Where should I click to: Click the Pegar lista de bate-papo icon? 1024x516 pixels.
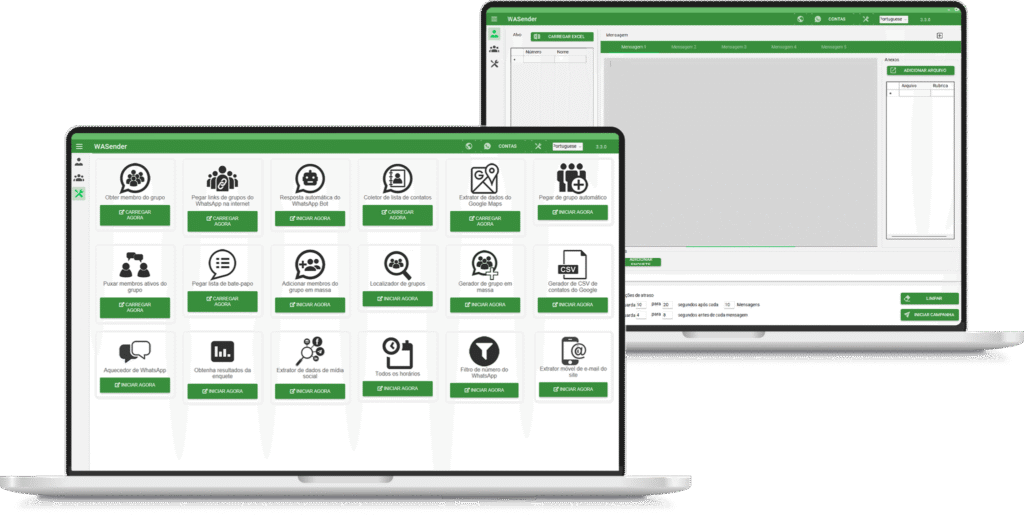(222, 265)
